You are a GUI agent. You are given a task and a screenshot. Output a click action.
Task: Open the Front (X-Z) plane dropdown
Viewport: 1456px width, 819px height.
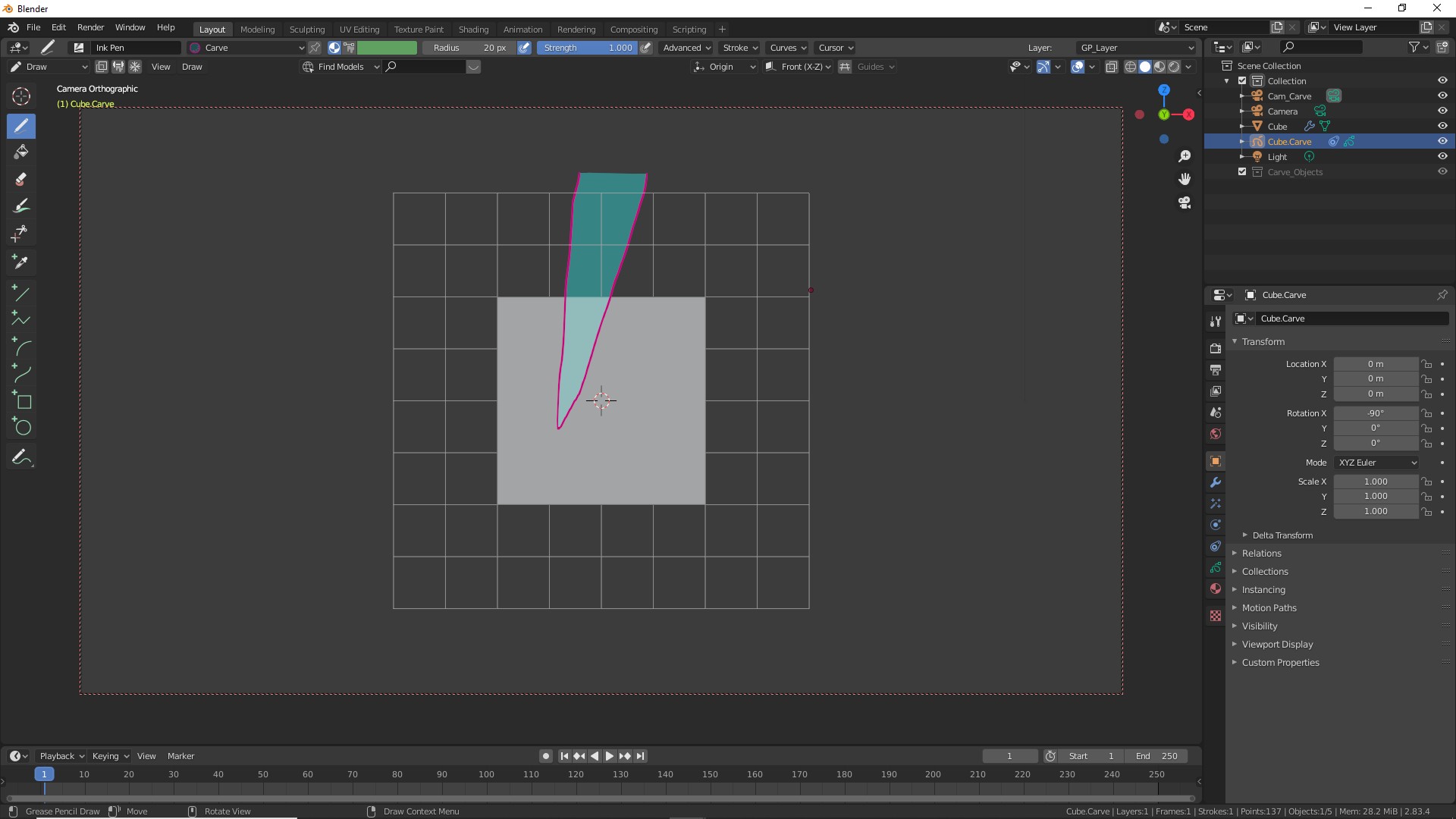tap(799, 67)
